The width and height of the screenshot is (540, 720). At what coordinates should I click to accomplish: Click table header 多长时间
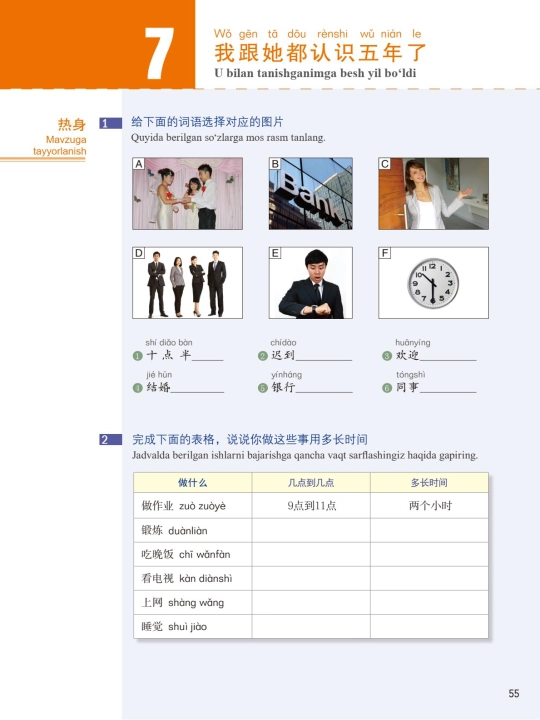(429, 483)
